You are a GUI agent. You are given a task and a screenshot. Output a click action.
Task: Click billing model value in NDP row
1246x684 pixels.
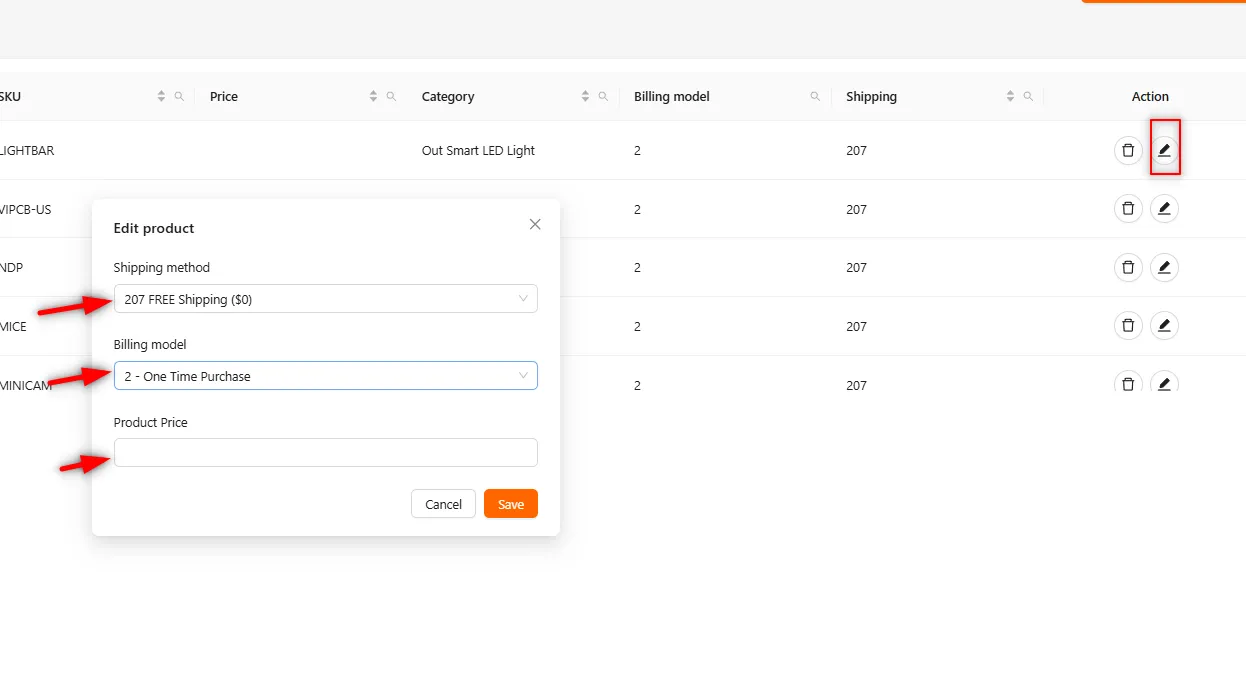[x=637, y=267]
